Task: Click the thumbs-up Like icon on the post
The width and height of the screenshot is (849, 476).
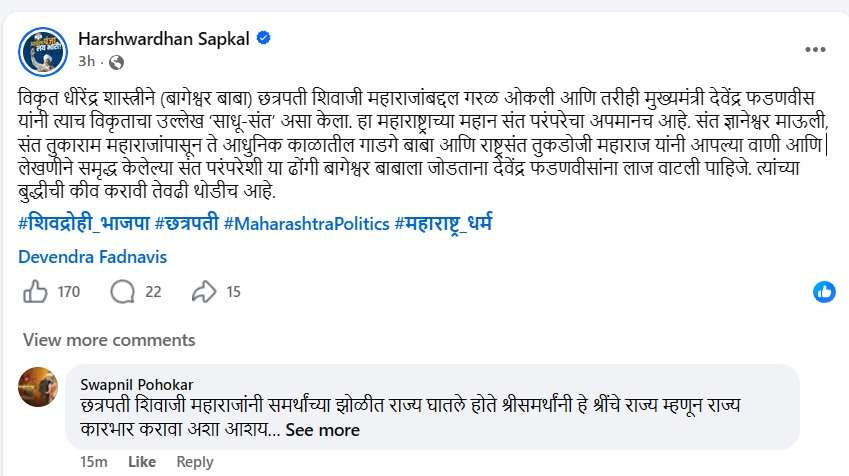Action: [35, 292]
